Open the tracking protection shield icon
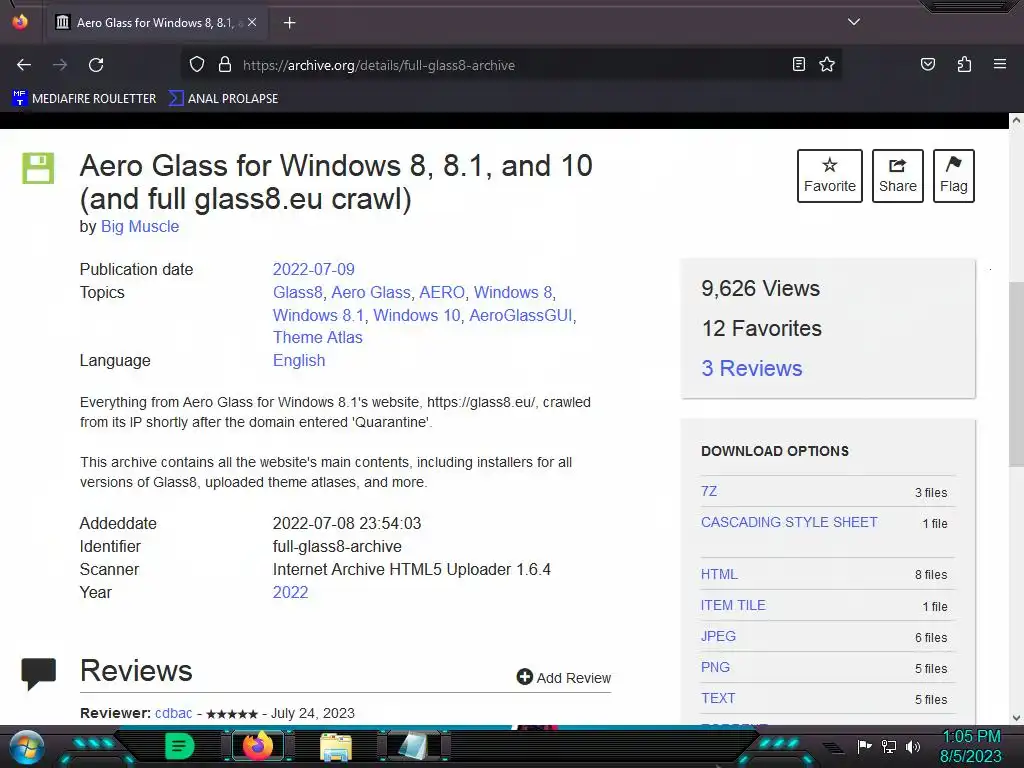 pos(197,65)
